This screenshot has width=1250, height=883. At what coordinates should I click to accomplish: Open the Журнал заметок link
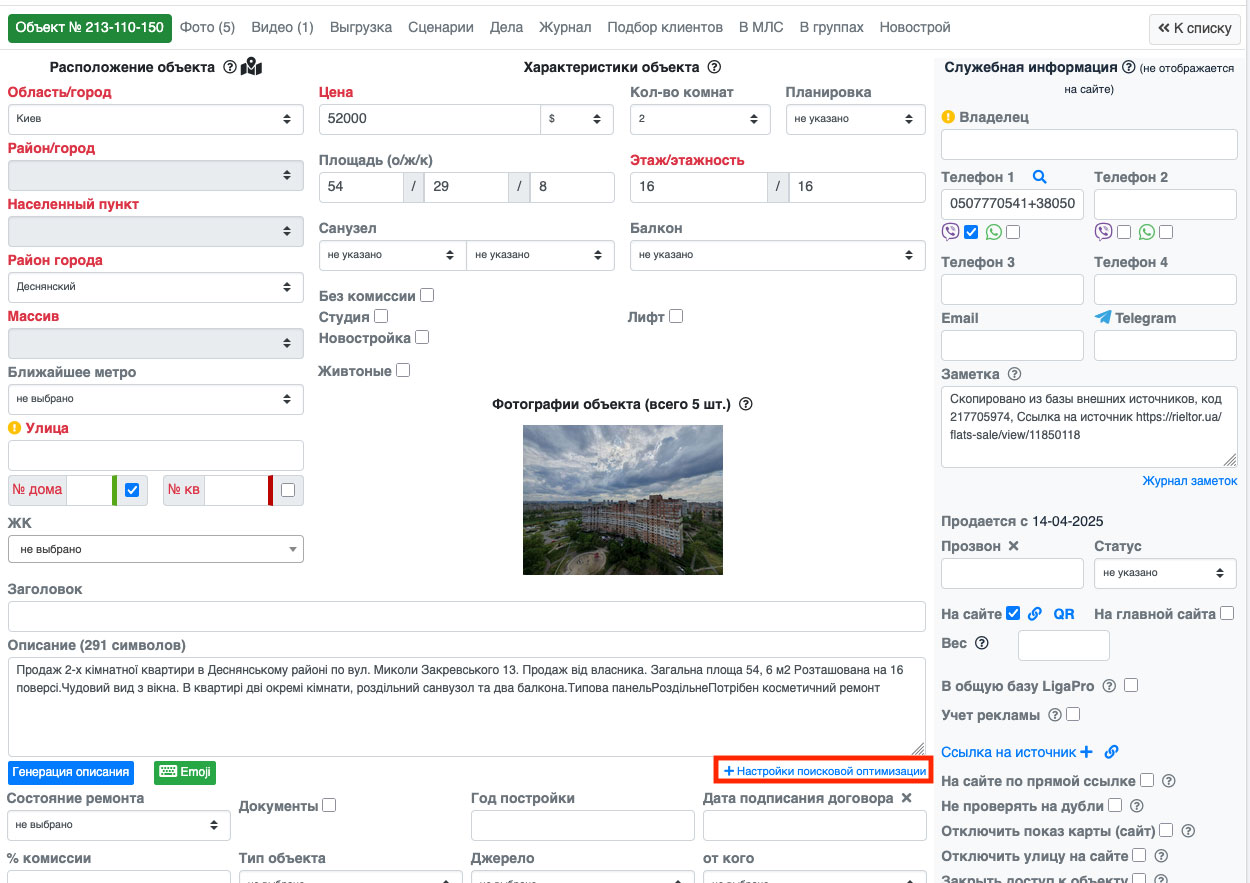pyautogui.click(x=1189, y=481)
